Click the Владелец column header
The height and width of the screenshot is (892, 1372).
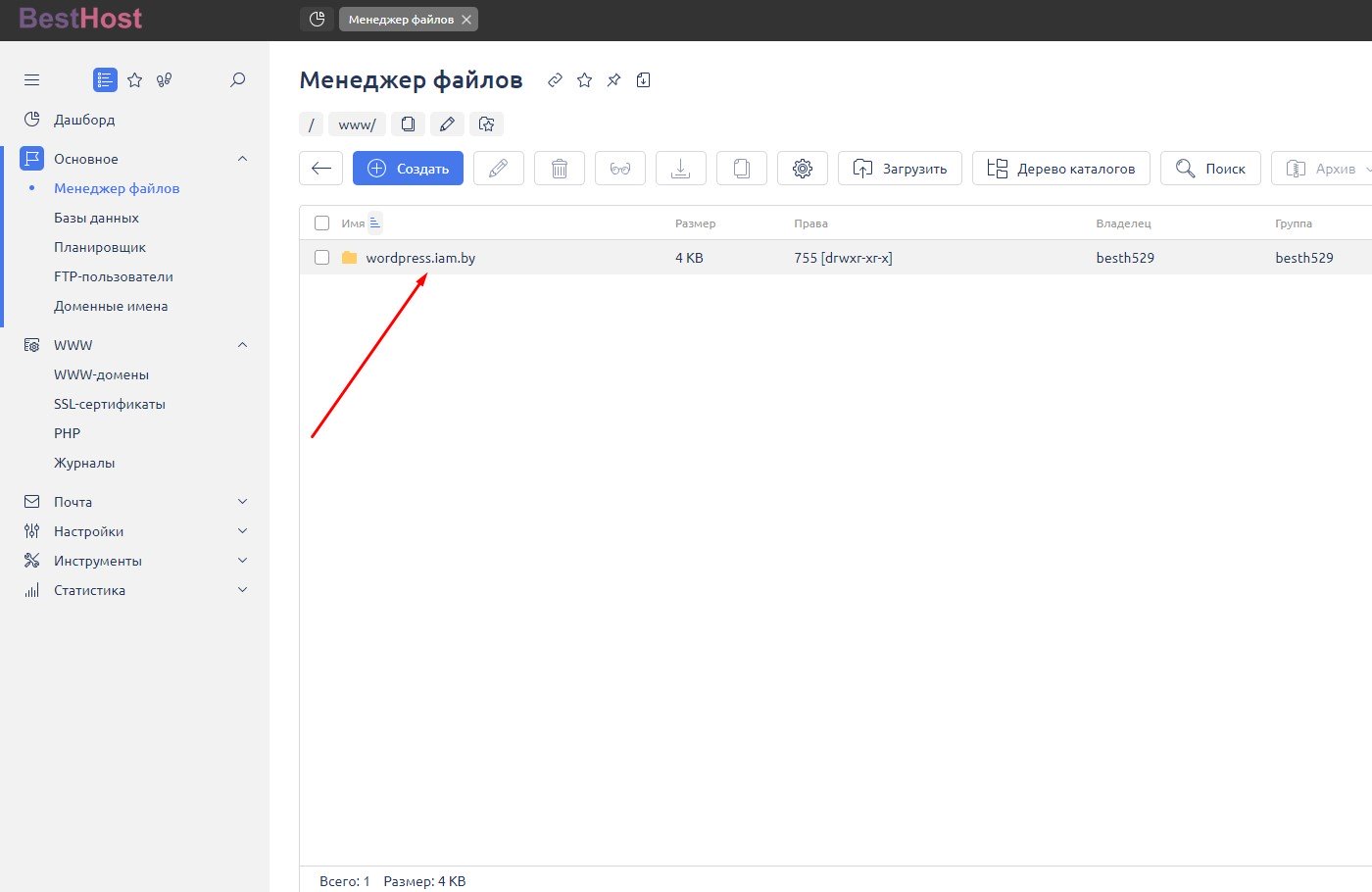1123,223
